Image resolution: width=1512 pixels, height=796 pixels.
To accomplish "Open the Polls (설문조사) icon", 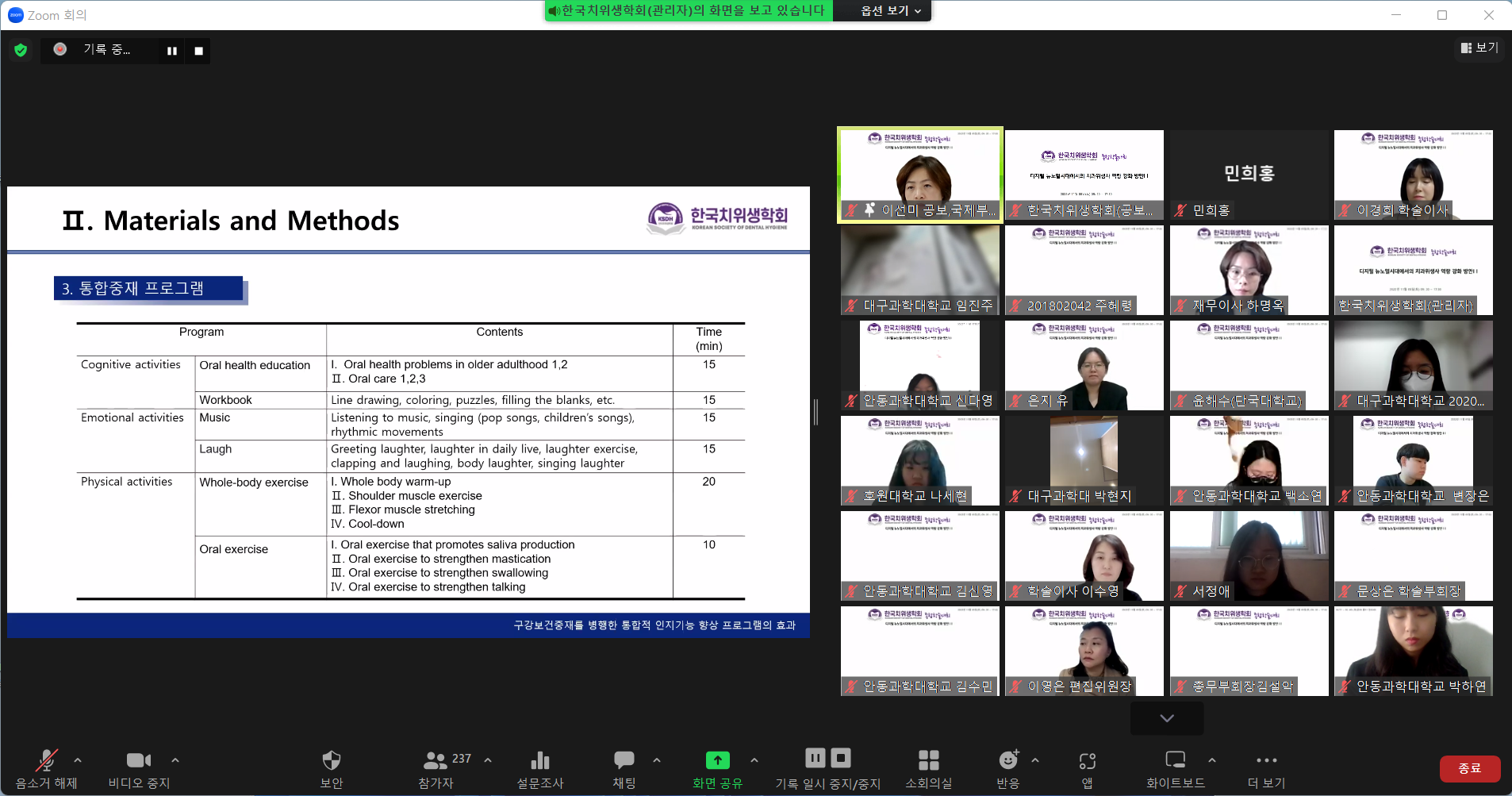I will [539, 761].
